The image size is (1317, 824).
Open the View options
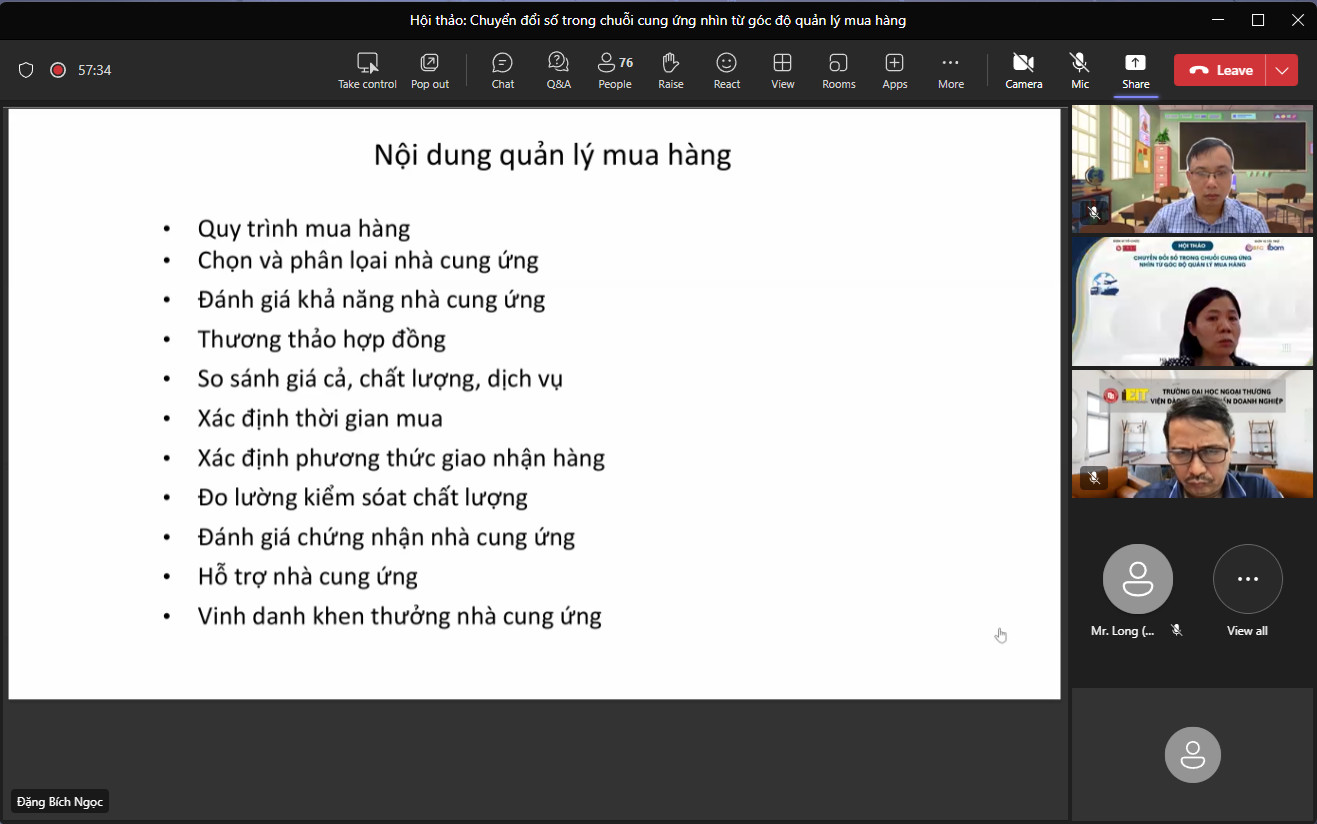(x=783, y=71)
